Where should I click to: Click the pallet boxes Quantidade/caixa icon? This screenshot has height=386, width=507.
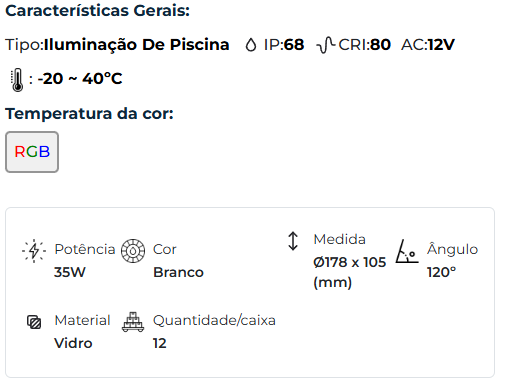[x=133, y=322]
